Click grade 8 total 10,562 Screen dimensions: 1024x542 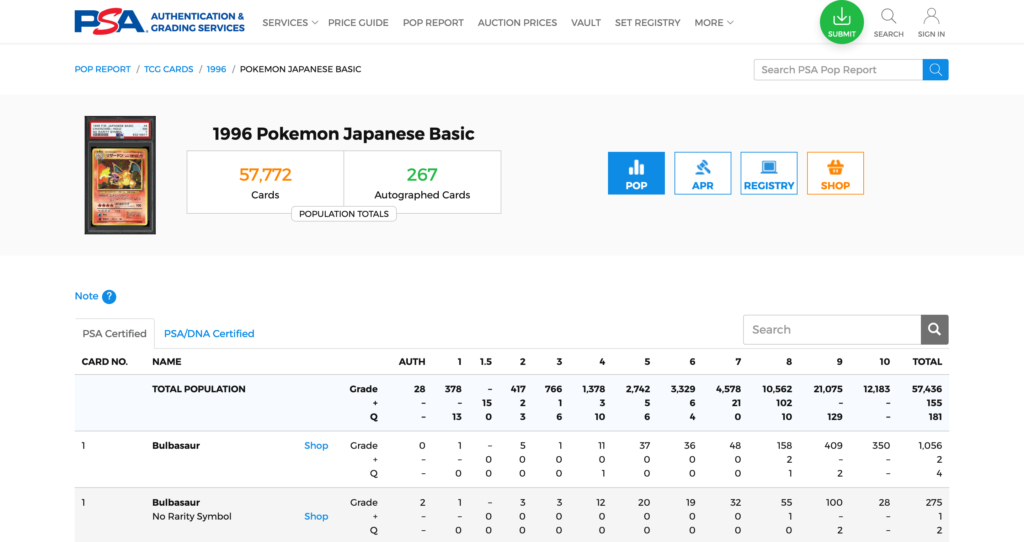pos(777,389)
